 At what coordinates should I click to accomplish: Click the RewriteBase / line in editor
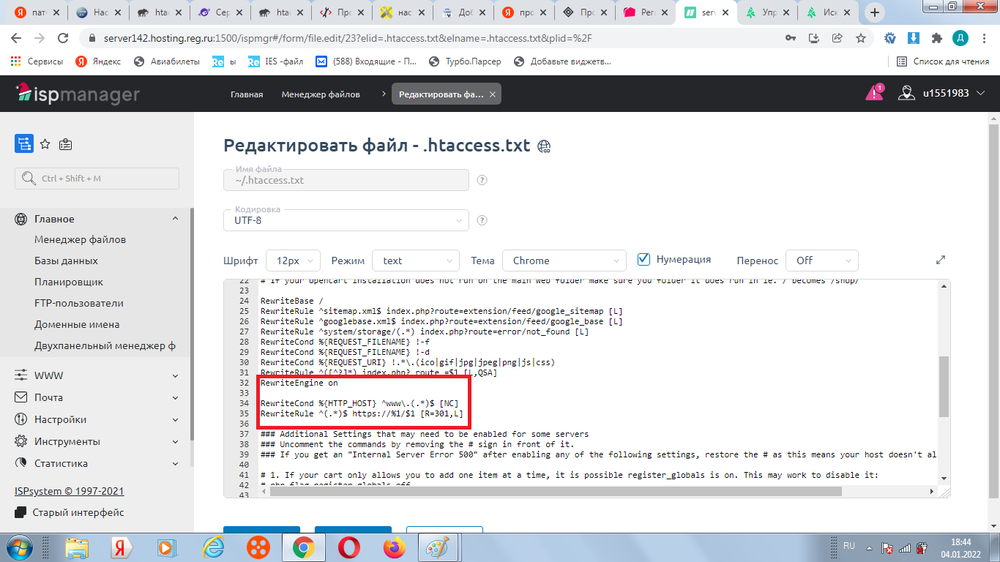pyautogui.click(x=291, y=301)
